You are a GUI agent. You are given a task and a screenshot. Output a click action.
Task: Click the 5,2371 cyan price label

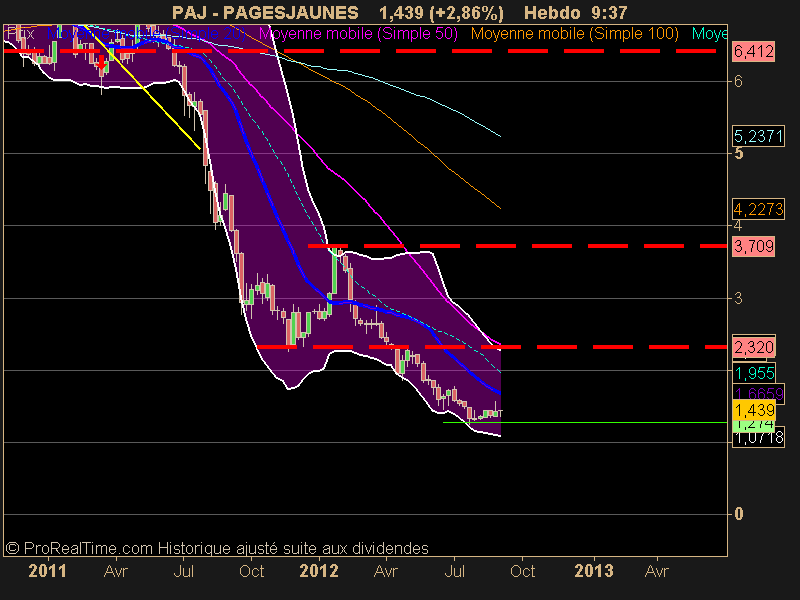click(x=758, y=136)
